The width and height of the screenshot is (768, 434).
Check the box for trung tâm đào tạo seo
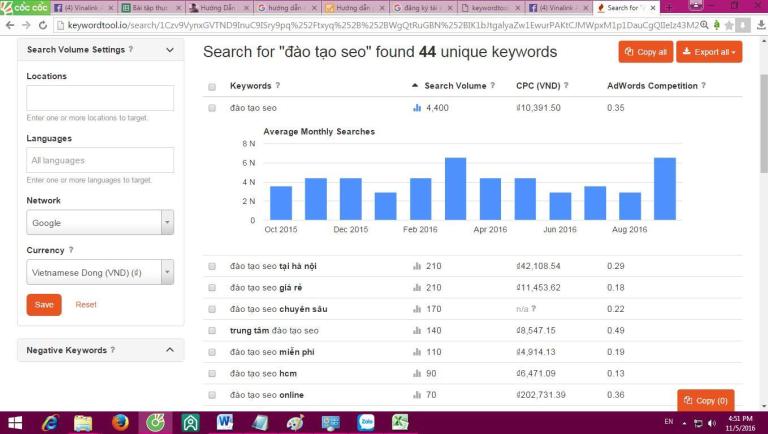click(212, 331)
